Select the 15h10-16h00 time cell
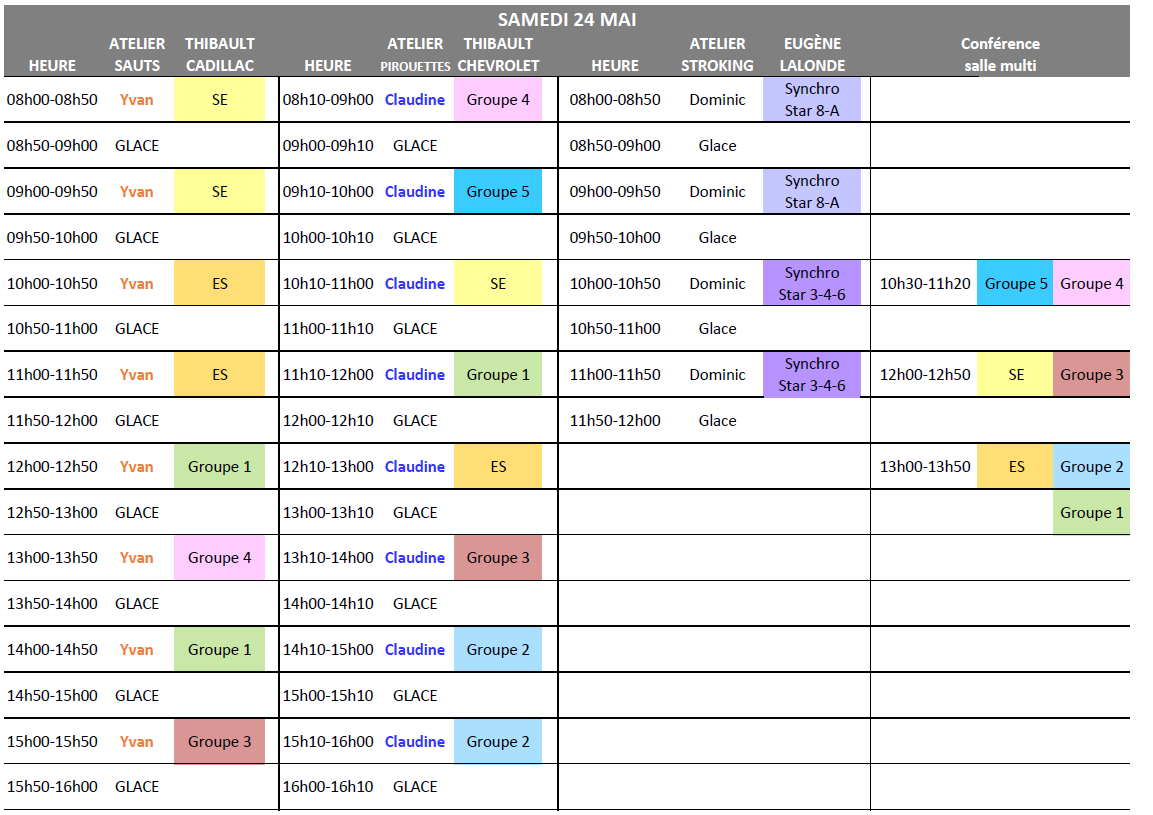1153x815 pixels. pyautogui.click(x=328, y=742)
